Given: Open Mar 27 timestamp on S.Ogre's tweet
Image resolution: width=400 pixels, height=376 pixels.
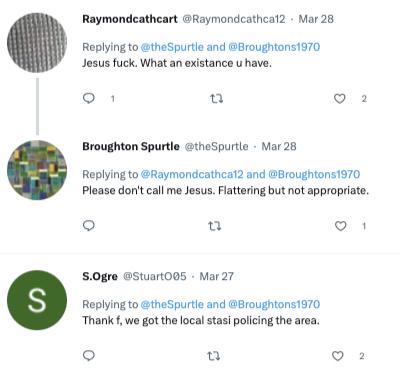Looking at the screenshot, I should pyautogui.click(x=217, y=276).
